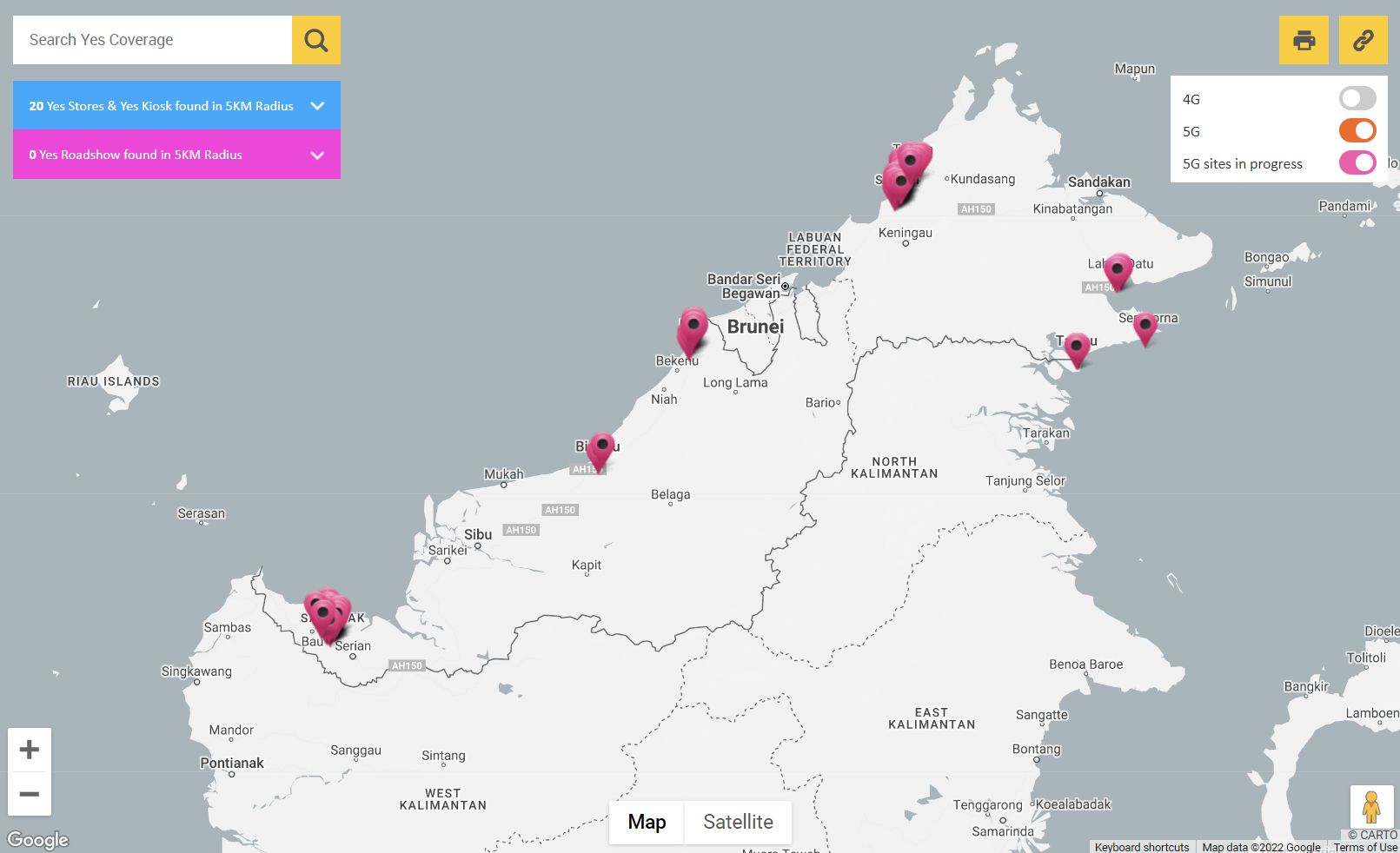
Task: Click the map pin at Semporna
Action: coord(1145,327)
